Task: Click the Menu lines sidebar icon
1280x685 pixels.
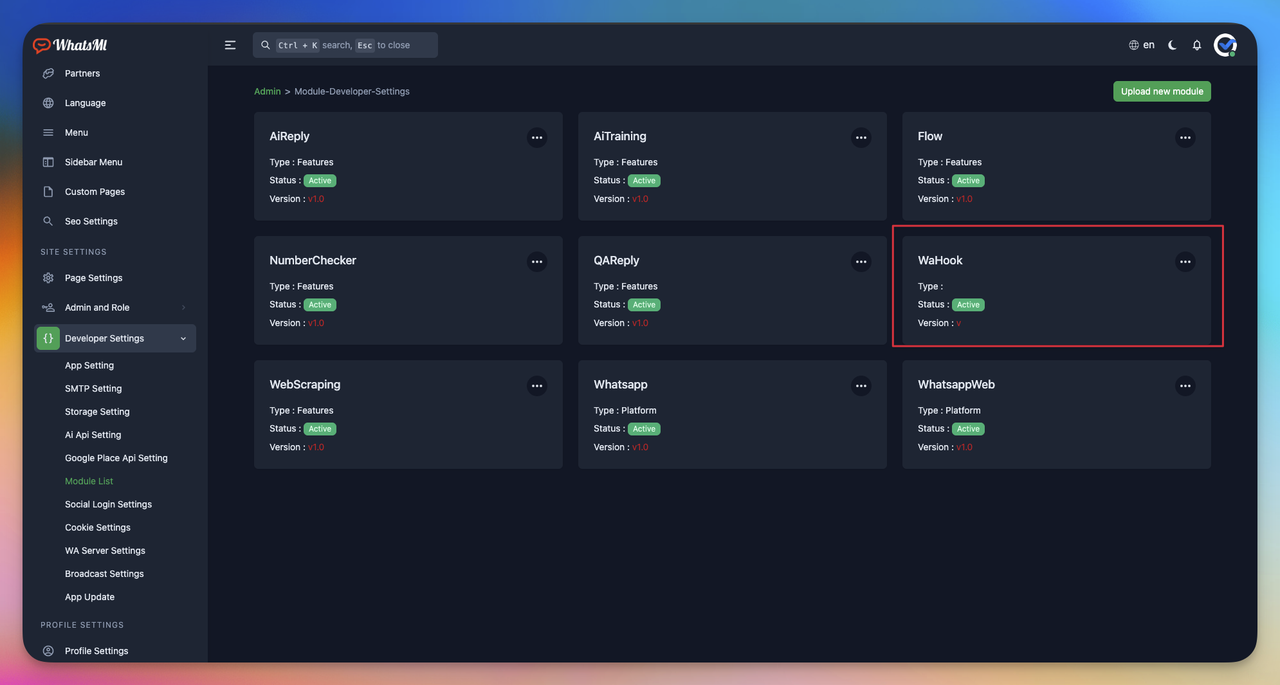Action: [48, 132]
